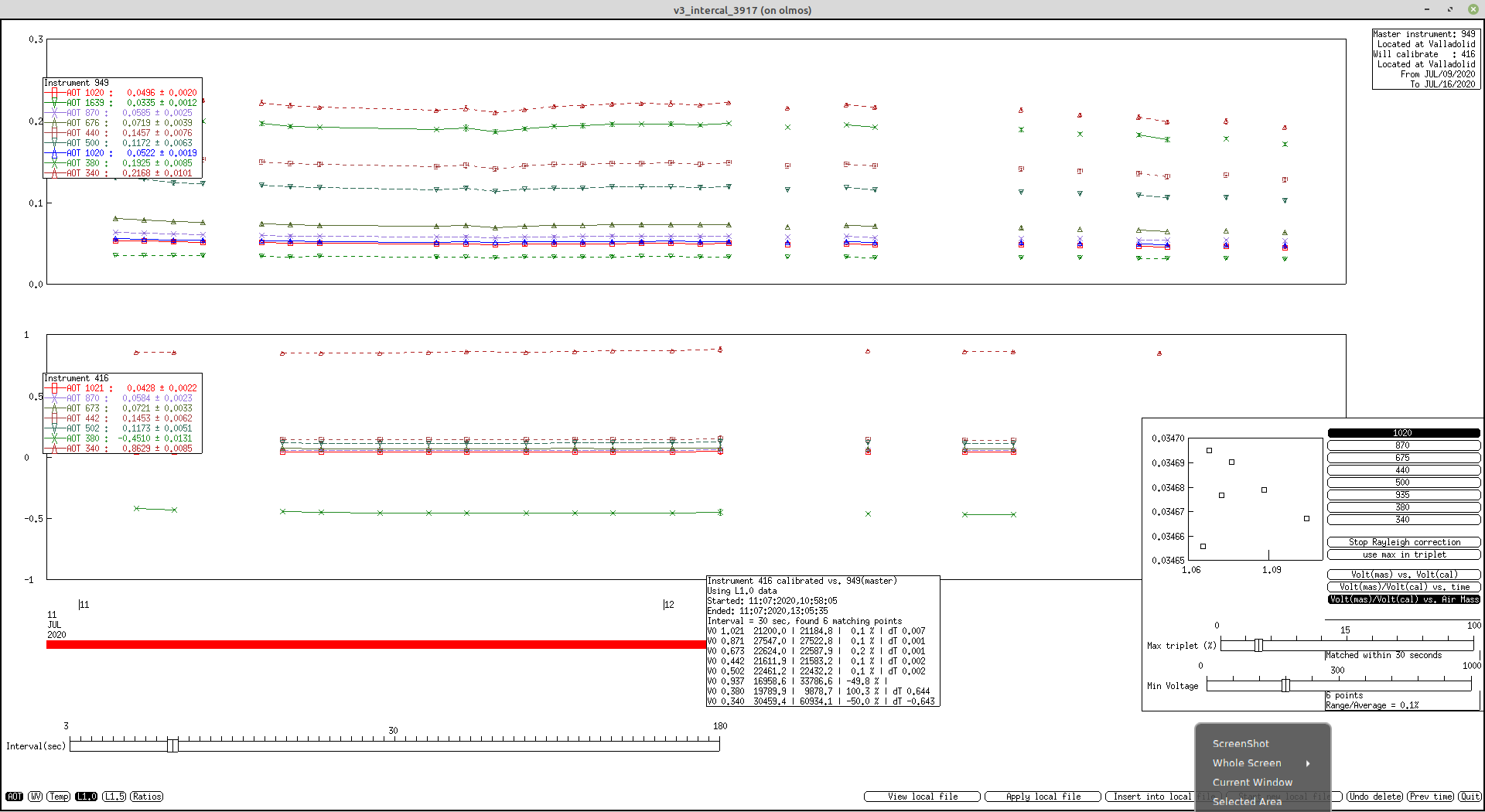The width and height of the screenshot is (1485, 812).
Task: Click 'Will calibrate : 416' info text
Action: [1424, 54]
